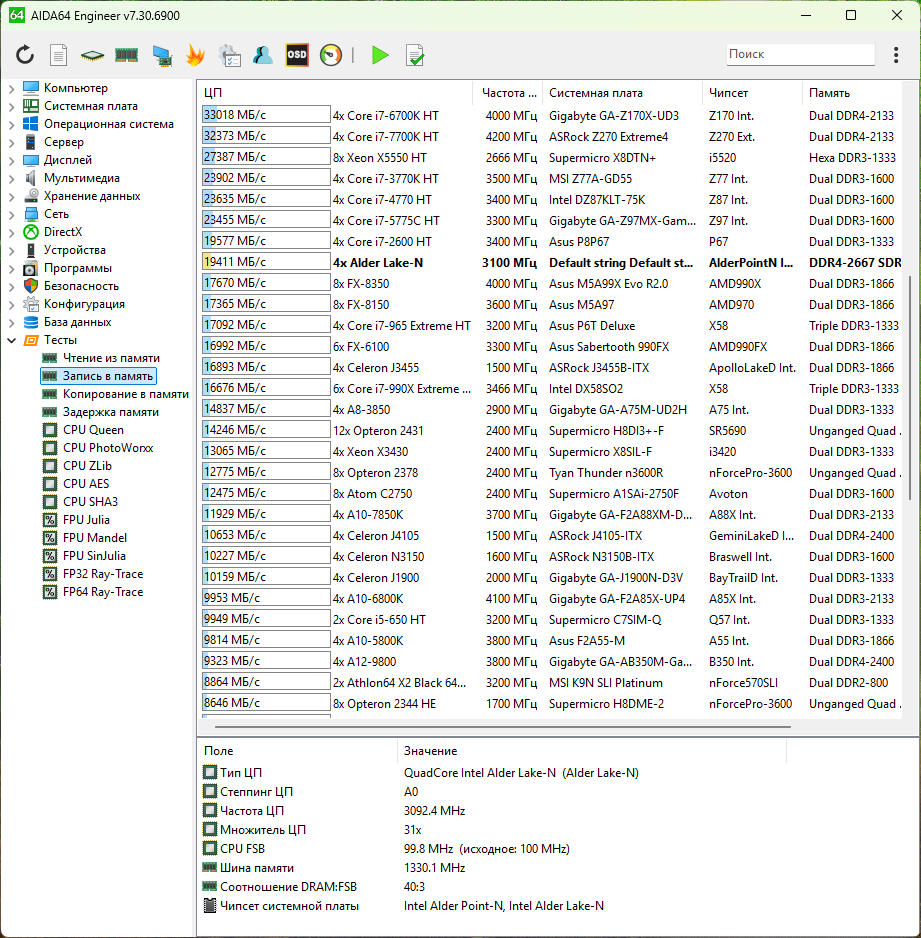The image size is (921, 938).
Task: Open the memory and cache benchmark icon
Action: click(x=126, y=55)
